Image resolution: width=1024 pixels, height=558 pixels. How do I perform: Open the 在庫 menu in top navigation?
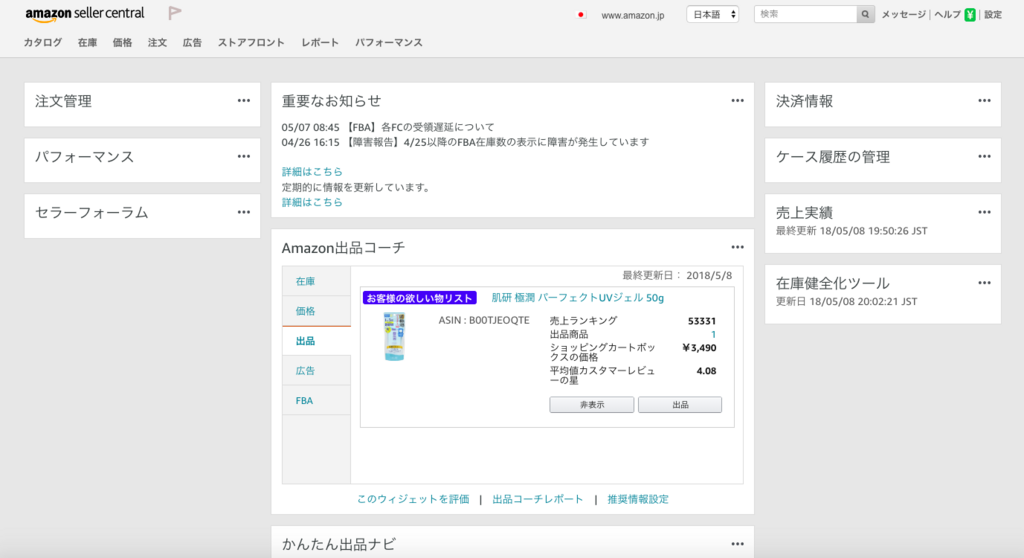[88, 42]
